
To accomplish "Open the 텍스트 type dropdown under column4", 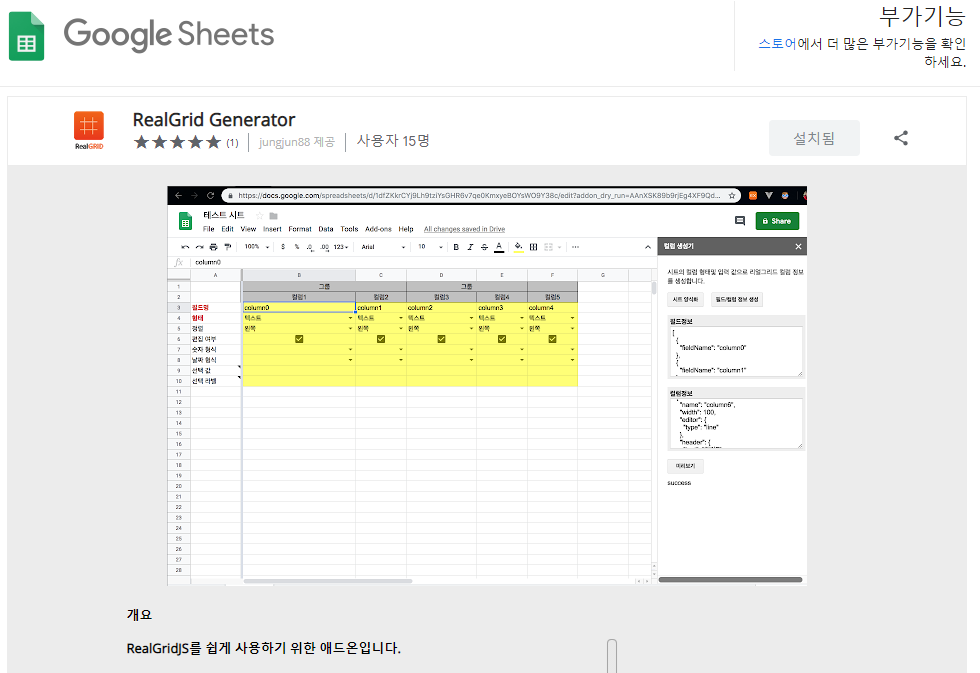I will pyautogui.click(x=572, y=318).
